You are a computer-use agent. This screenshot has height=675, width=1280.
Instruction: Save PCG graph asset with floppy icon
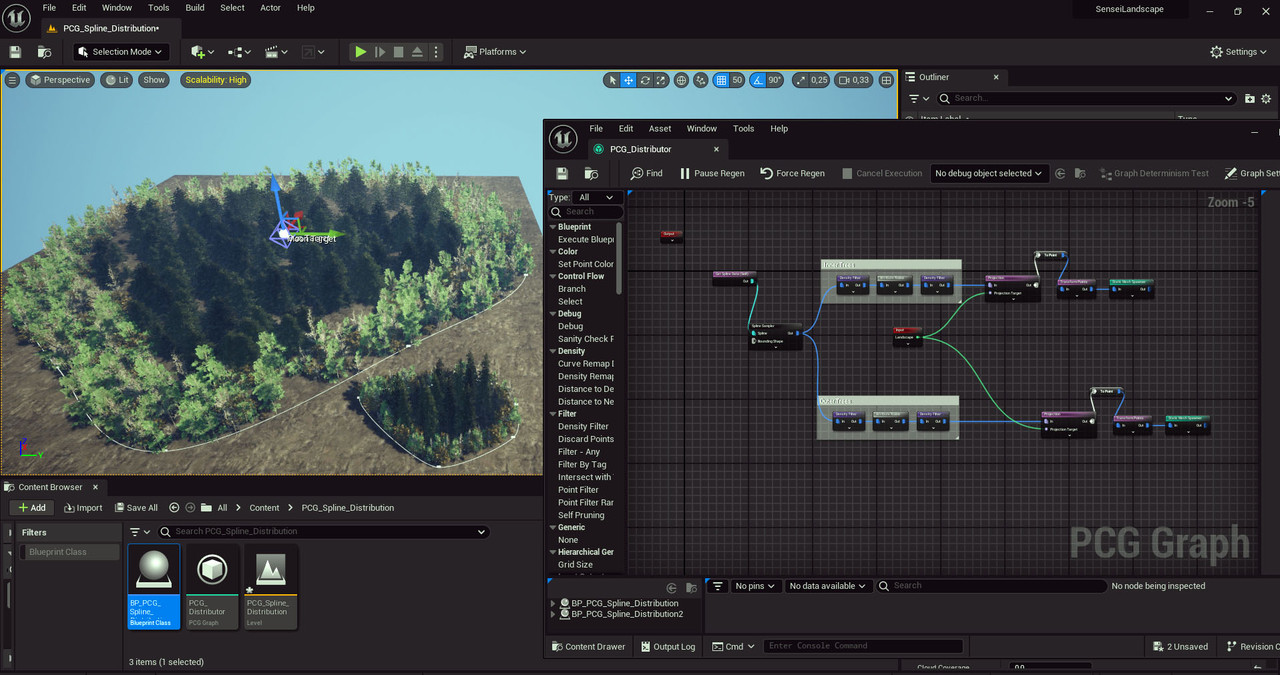tap(562, 173)
